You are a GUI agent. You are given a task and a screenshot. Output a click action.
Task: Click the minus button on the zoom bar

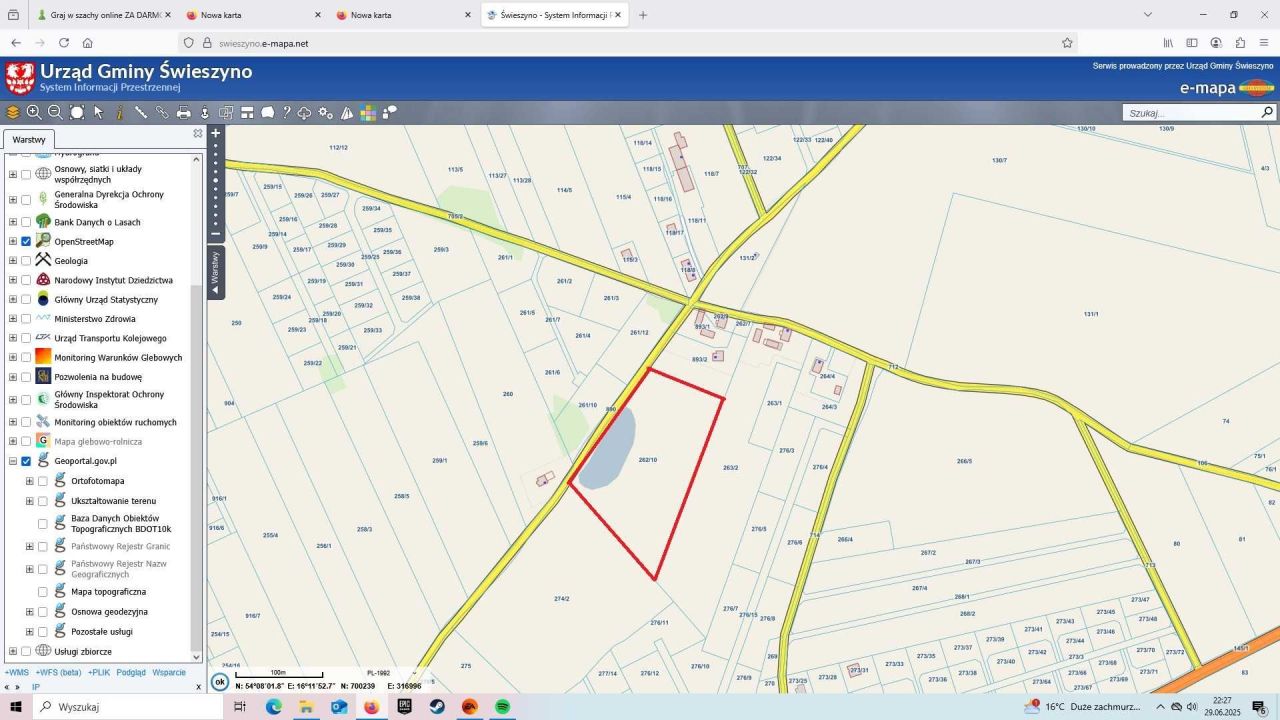(x=215, y=235)
